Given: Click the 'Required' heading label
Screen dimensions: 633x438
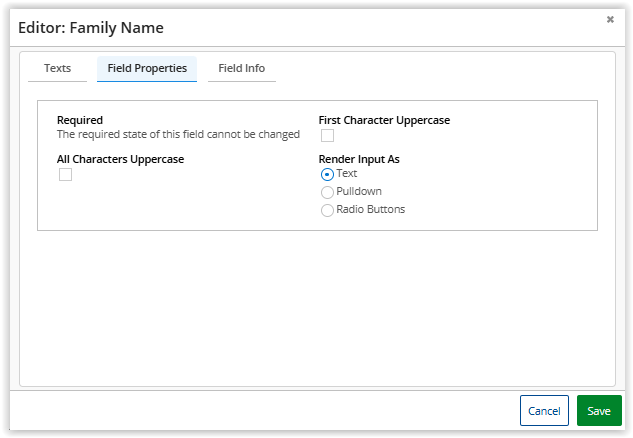Looking at the screenshot, I should pos(80,120).
